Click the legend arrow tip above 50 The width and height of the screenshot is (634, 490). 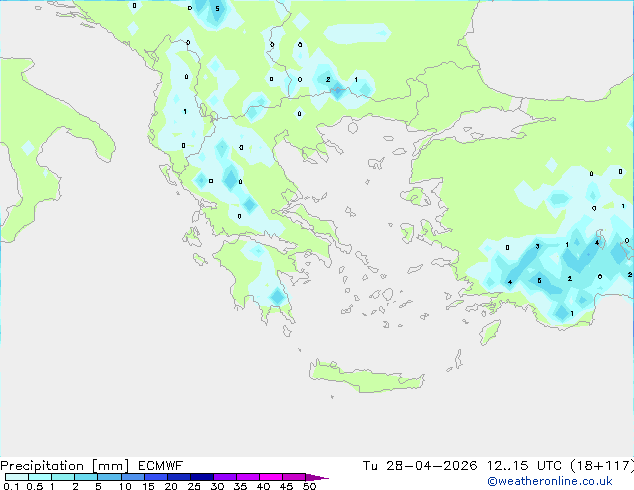317,477
